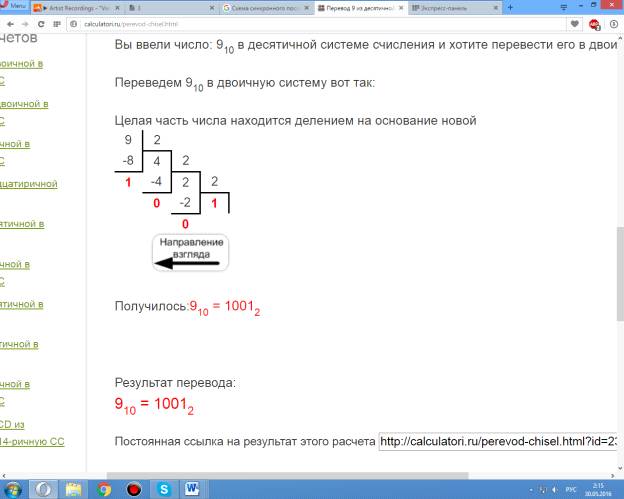Click the 'Постоянная ссылка на результат этого расчета' label
Viewport: 624px width, 499px height.
click(245, 441)
